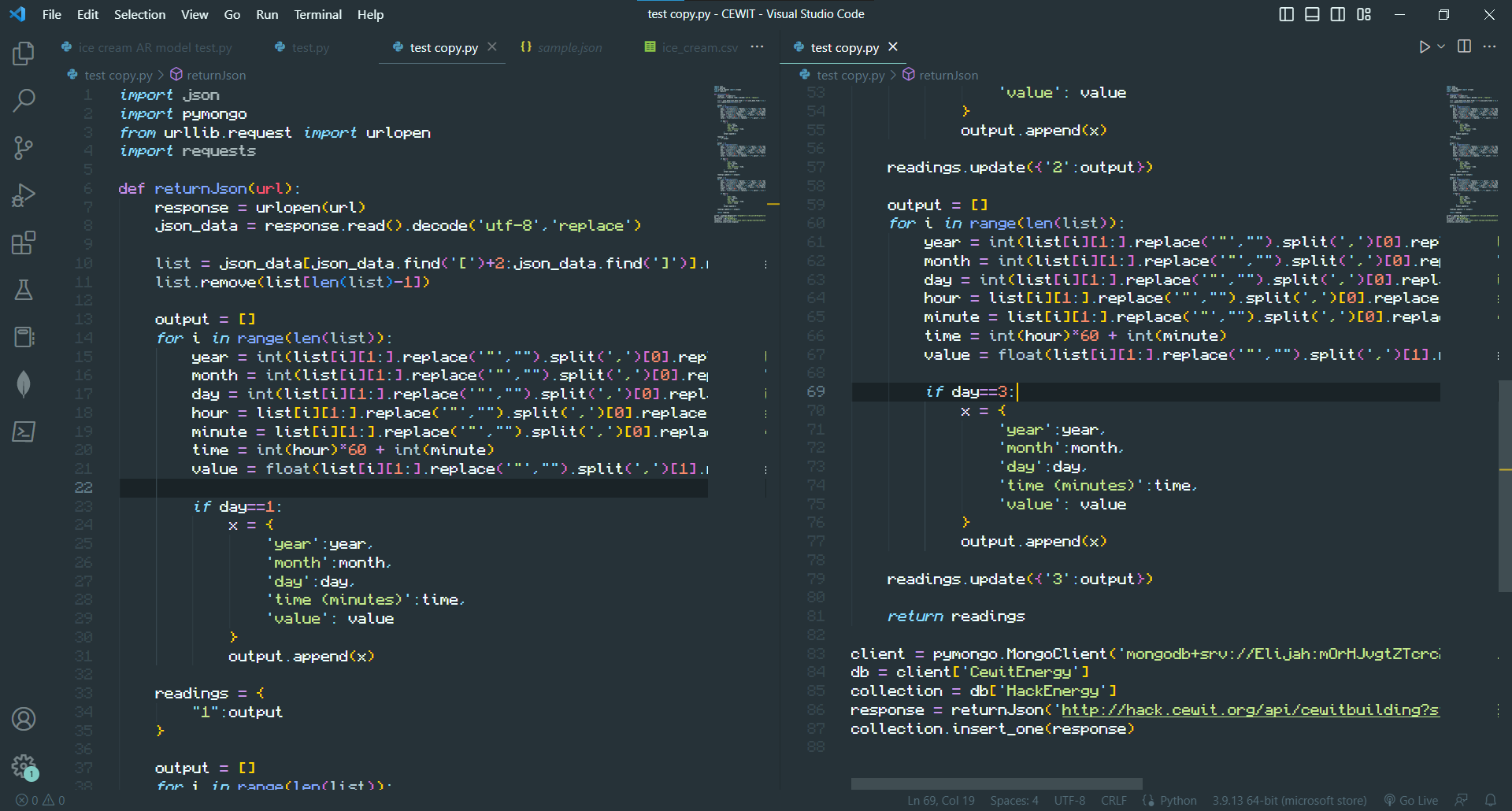Open feedback icon in status bar
The image size is (1512, 811).
point(1462,800)
